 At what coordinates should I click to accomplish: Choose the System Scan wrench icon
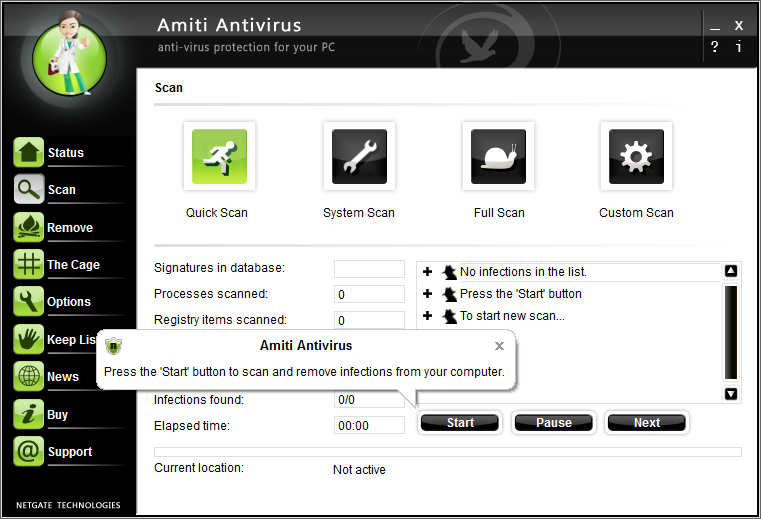pos(358,157)
